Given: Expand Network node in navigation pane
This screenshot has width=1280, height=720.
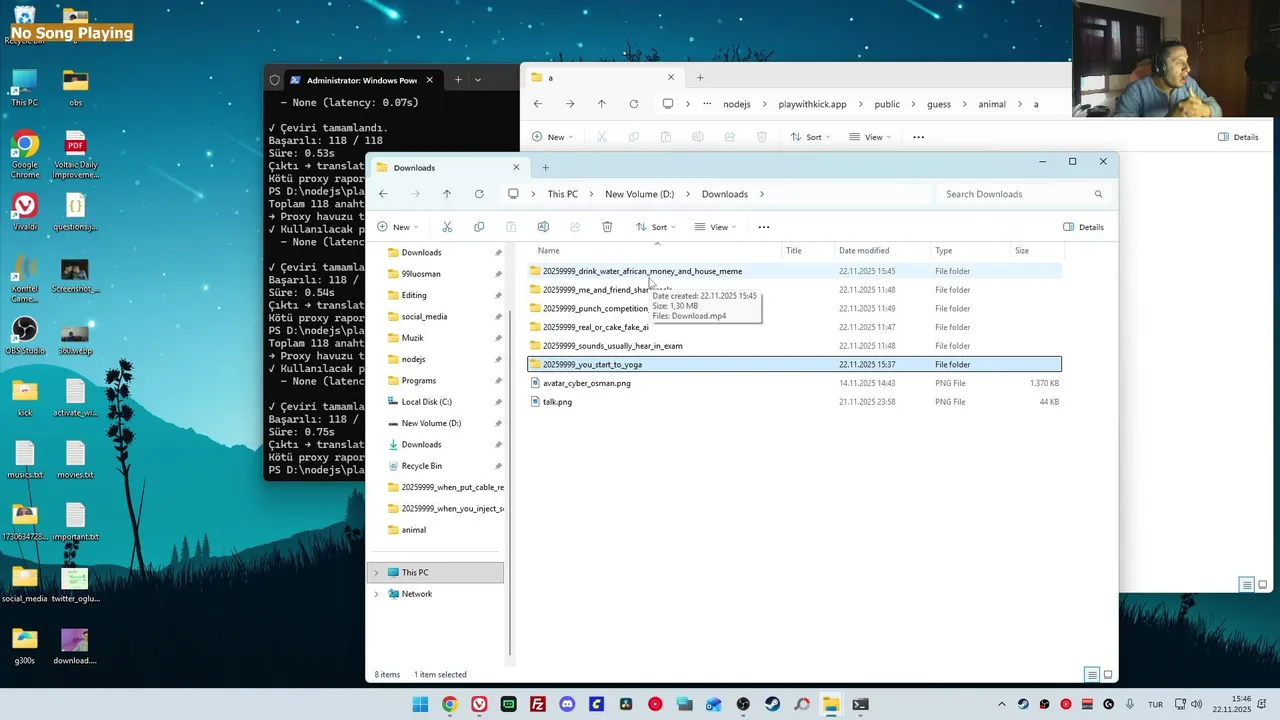Looking at the screenshot, I should (x=377, y=594).
